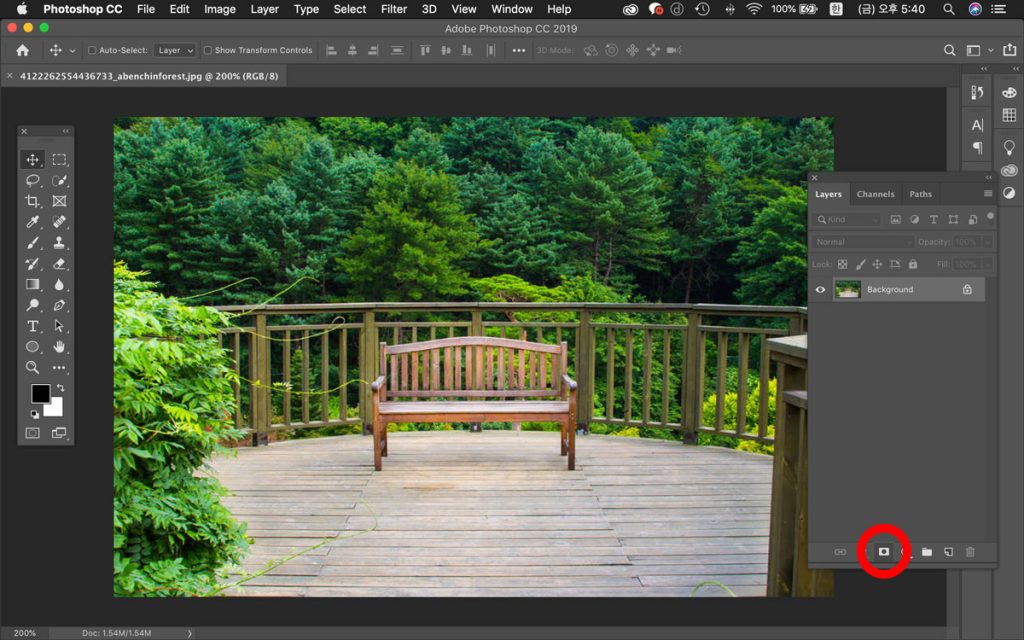
Task: Click the Add layer mask button
Action: pyautogui.click(x=884, y=552)
